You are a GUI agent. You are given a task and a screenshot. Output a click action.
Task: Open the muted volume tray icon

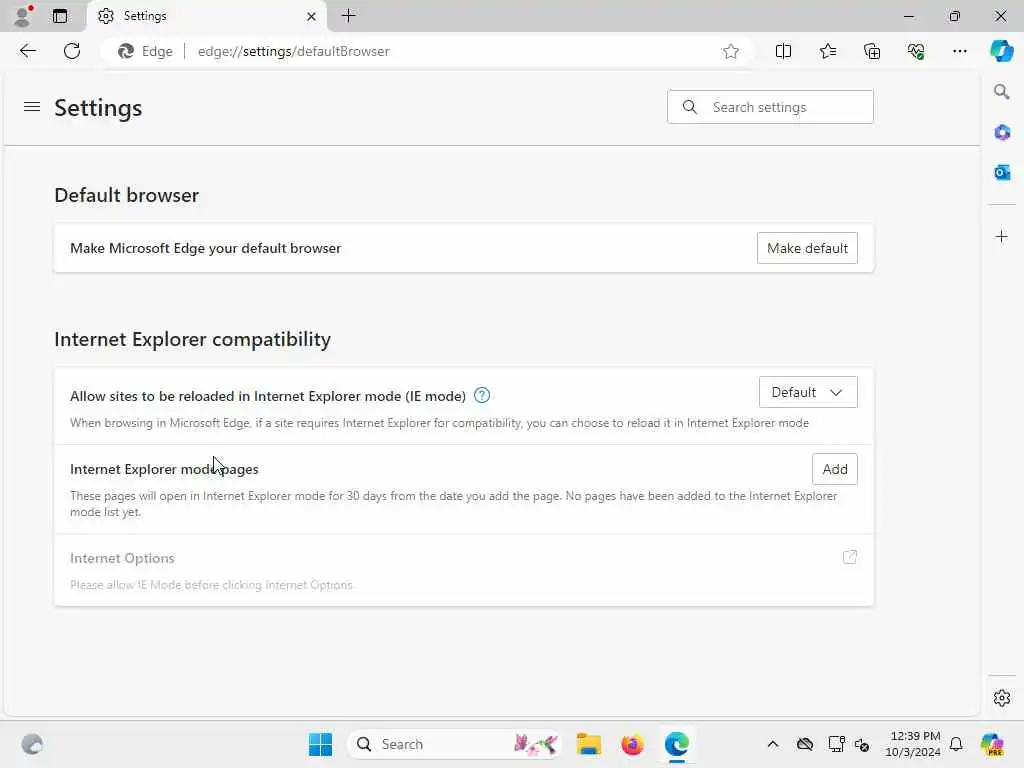(x=861, y=744)
